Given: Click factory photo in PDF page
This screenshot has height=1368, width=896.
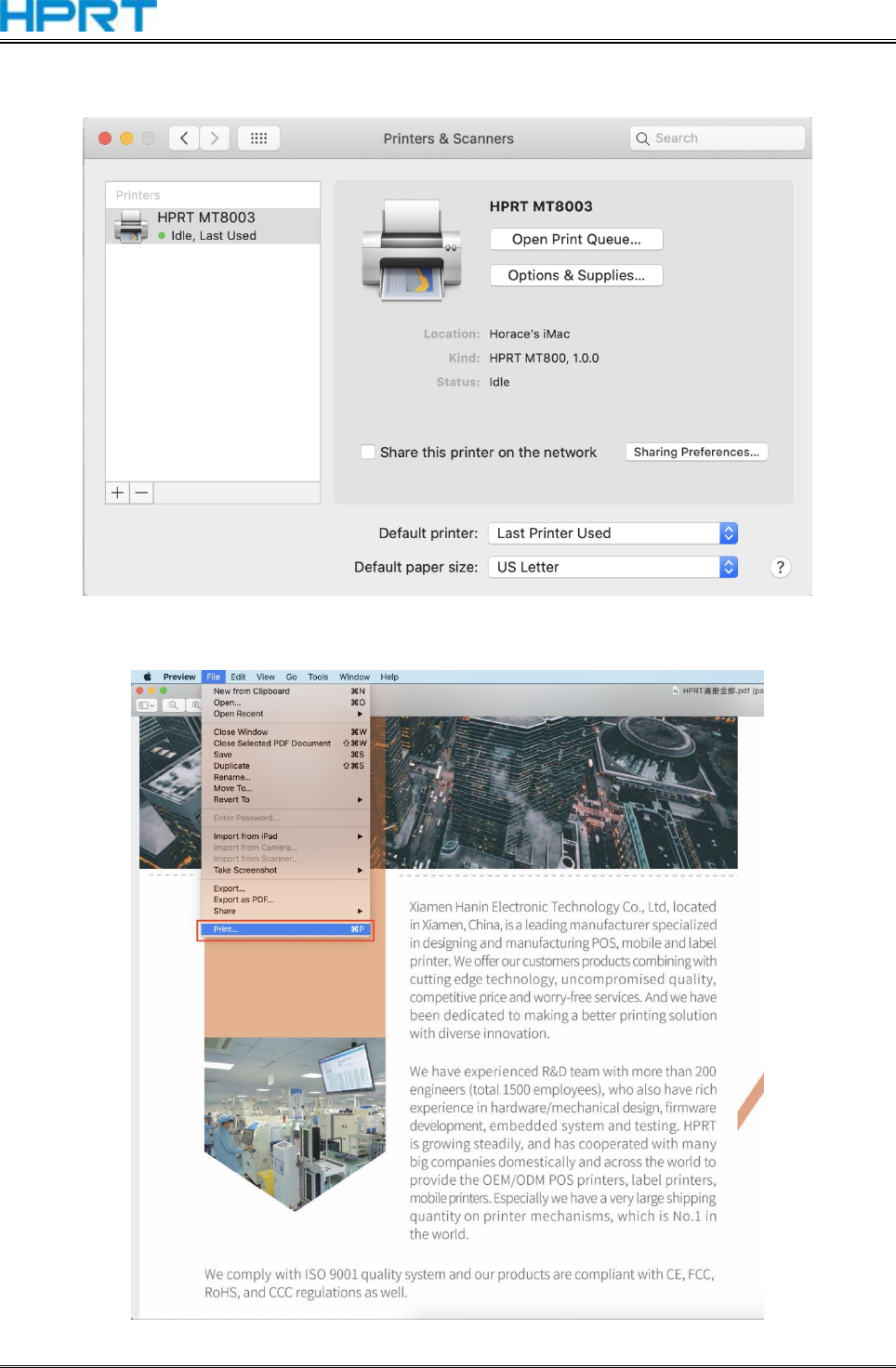Looking at the screenshot, I should click(x=295, y=1125).
